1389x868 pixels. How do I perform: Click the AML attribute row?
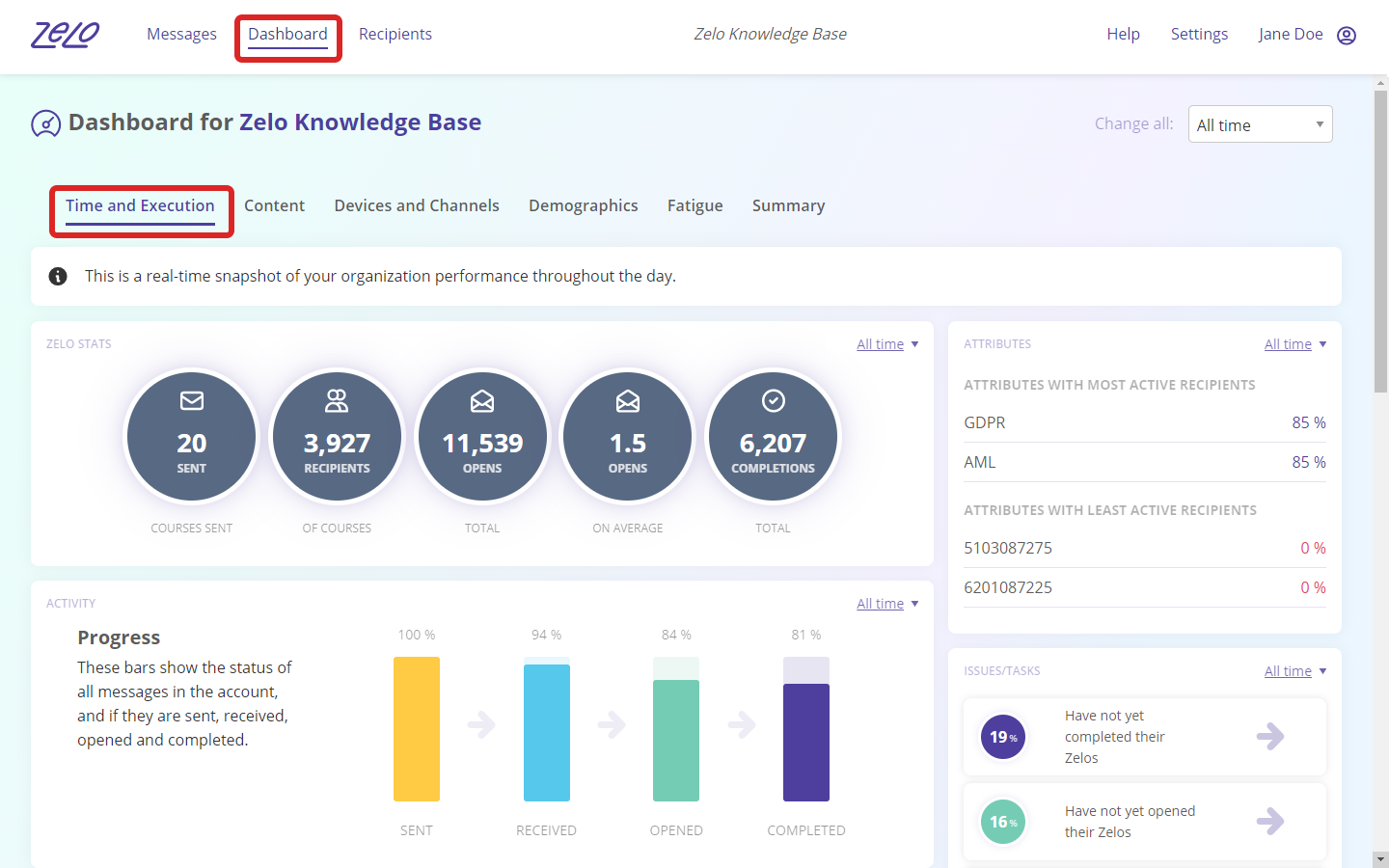click(1145, 463)
